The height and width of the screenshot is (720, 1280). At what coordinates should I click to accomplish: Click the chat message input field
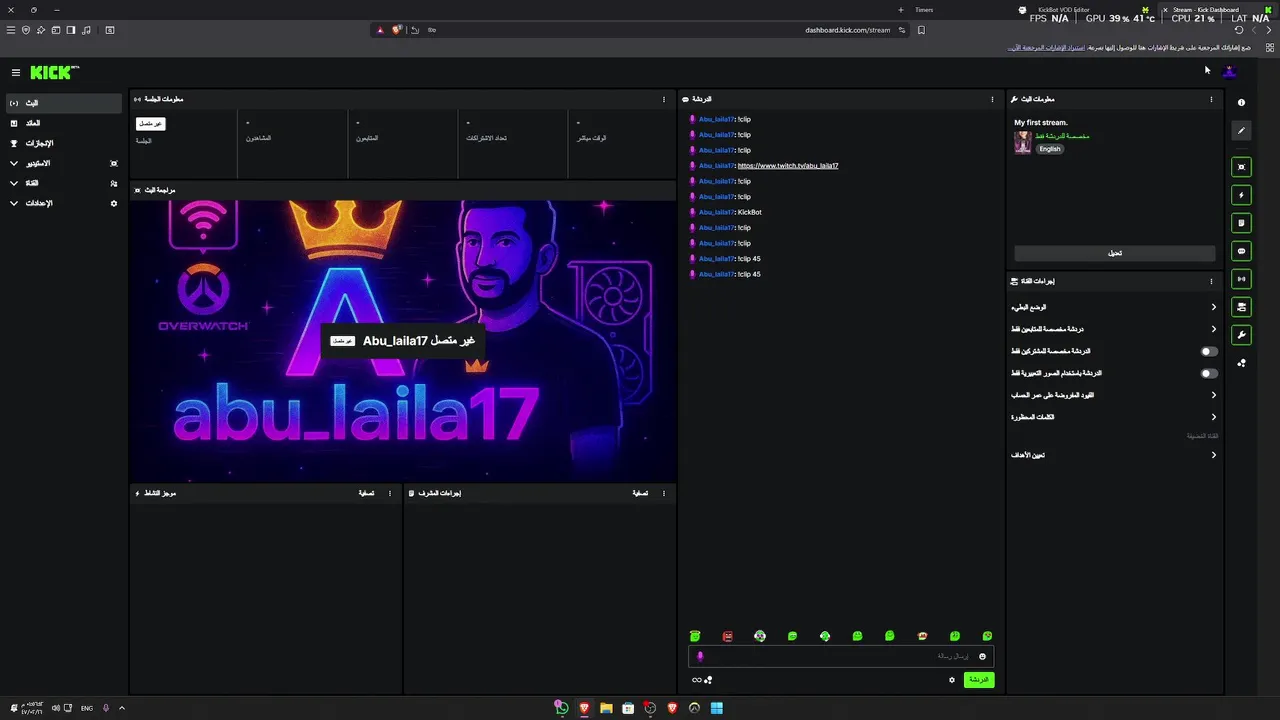(840, 657)
